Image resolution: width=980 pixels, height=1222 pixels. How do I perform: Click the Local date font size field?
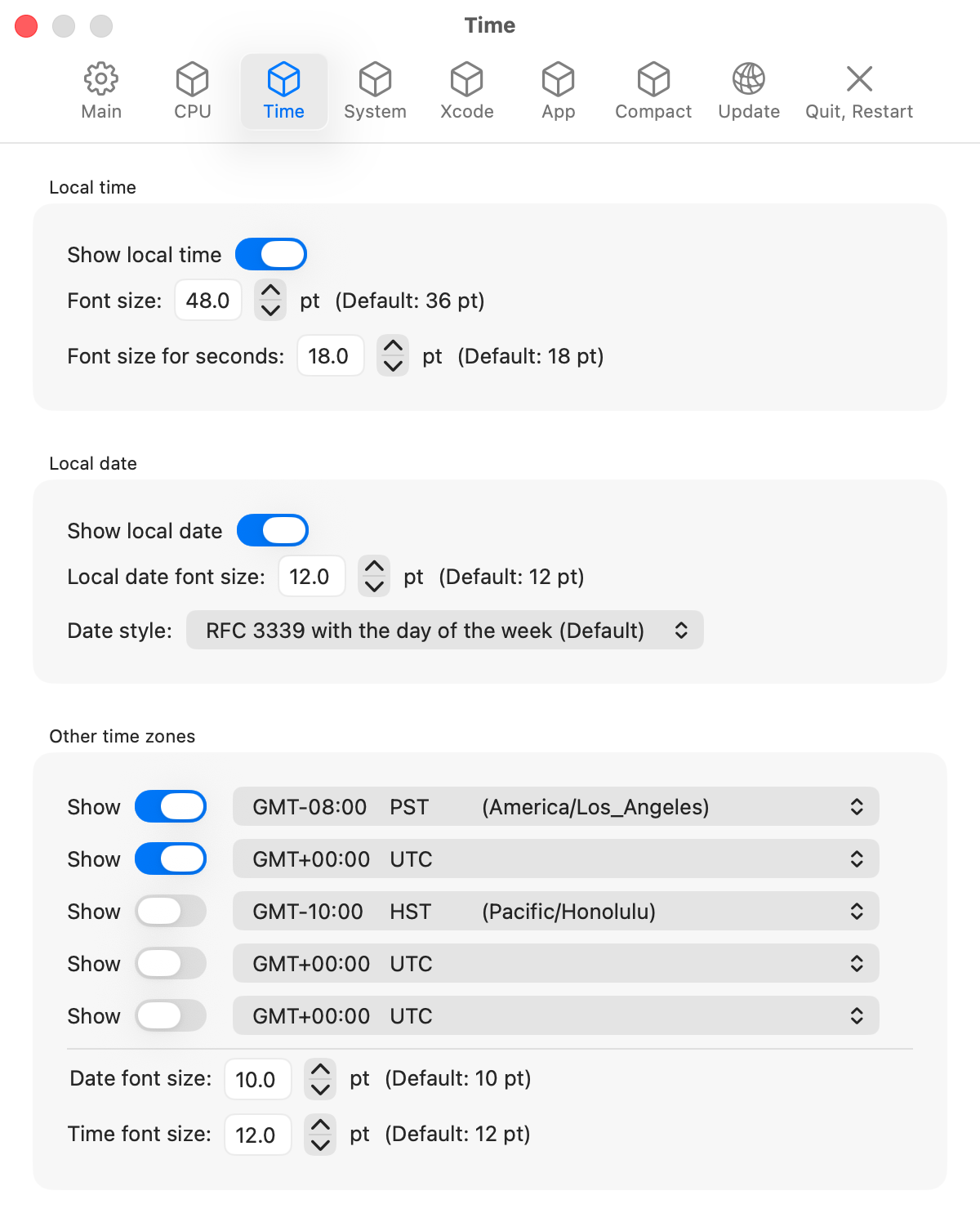coord(311,577)
